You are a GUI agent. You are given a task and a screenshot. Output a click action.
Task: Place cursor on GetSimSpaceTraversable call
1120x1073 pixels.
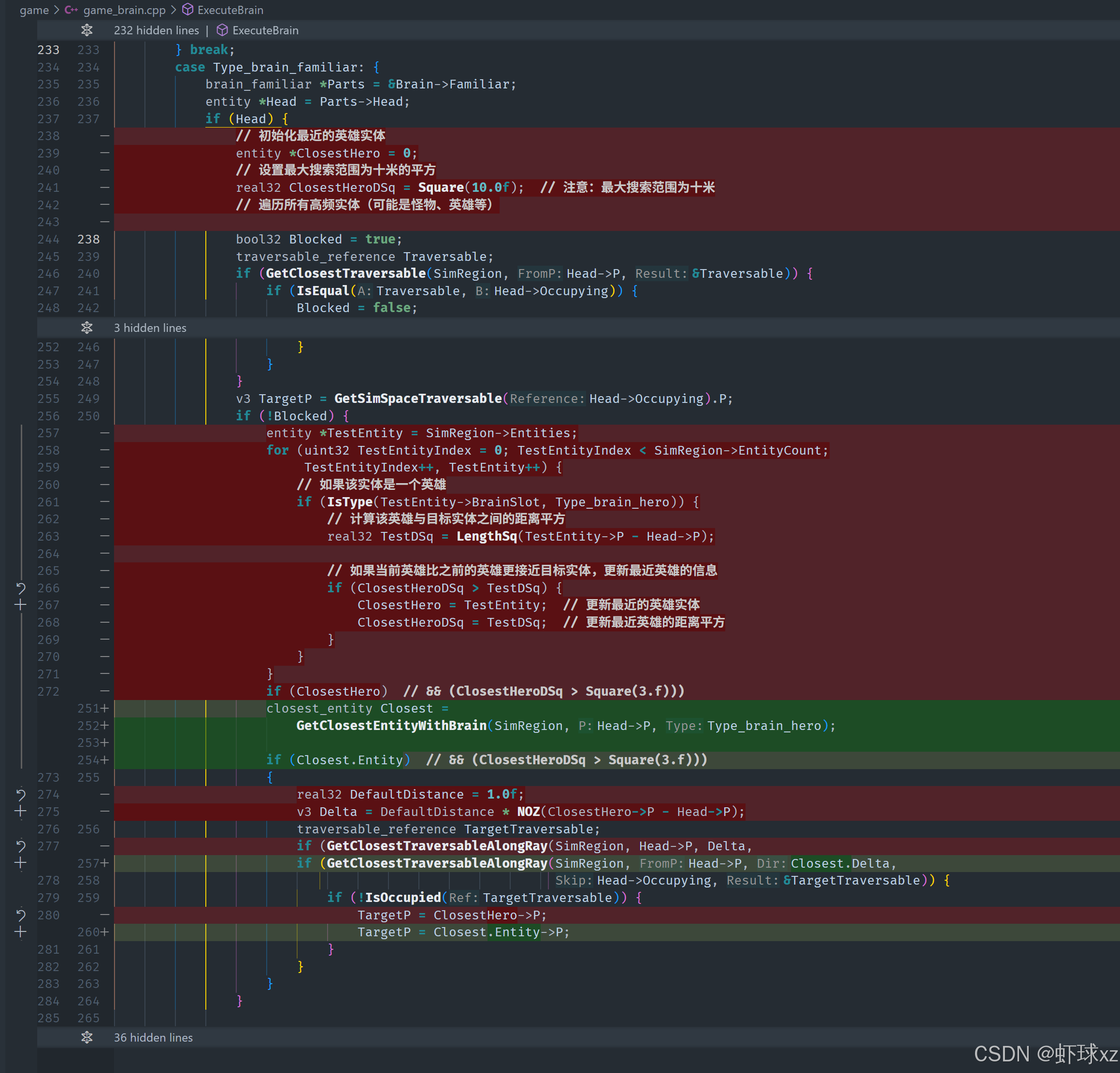(418, 398)
